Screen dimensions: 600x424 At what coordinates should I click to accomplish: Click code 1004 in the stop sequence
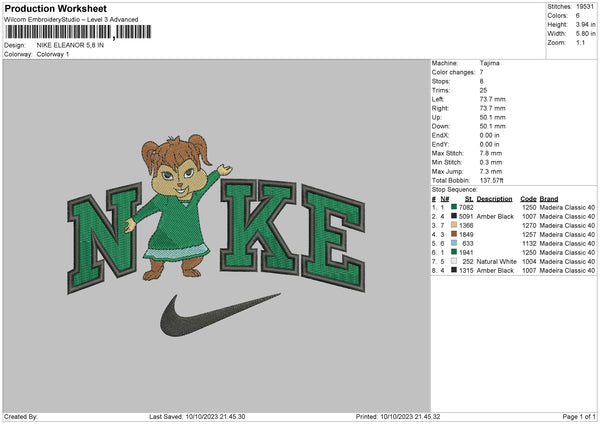tap(529, 261)
